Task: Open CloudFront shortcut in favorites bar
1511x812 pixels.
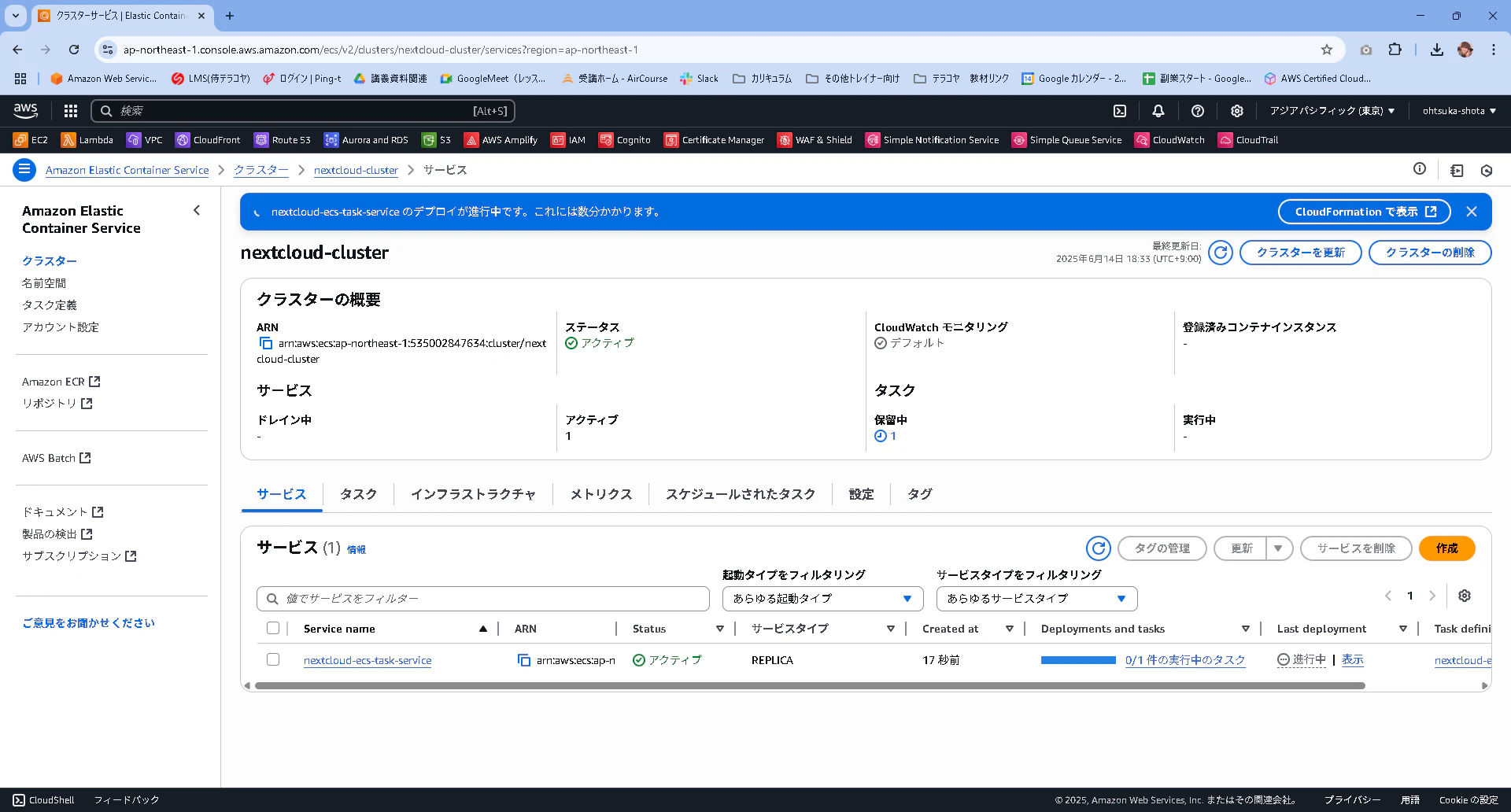Action: coord(208,140)
